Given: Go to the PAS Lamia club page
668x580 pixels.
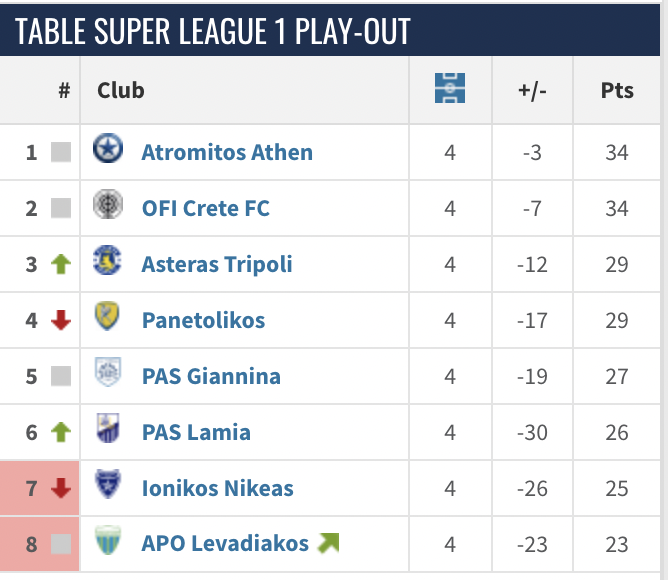Looking at the screenshot, I should point(196,432).
